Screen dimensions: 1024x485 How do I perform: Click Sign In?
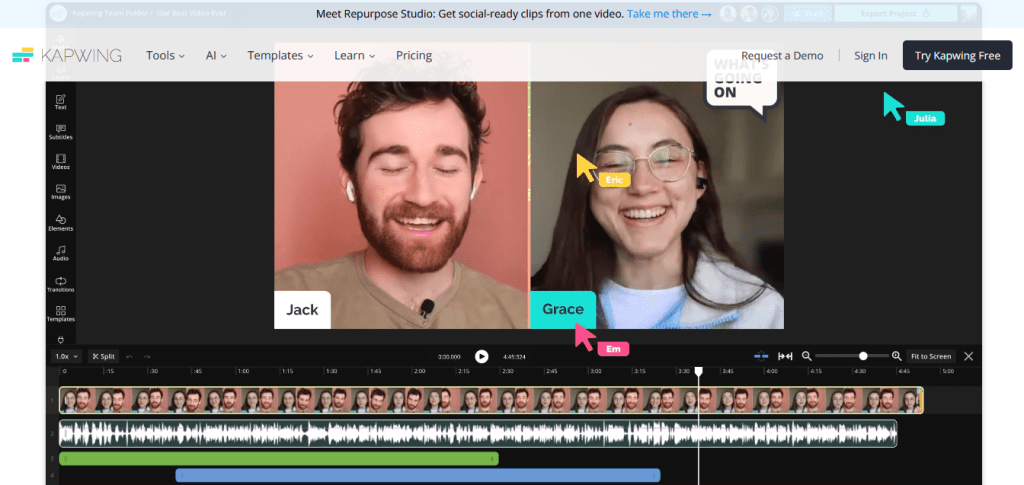871,55
